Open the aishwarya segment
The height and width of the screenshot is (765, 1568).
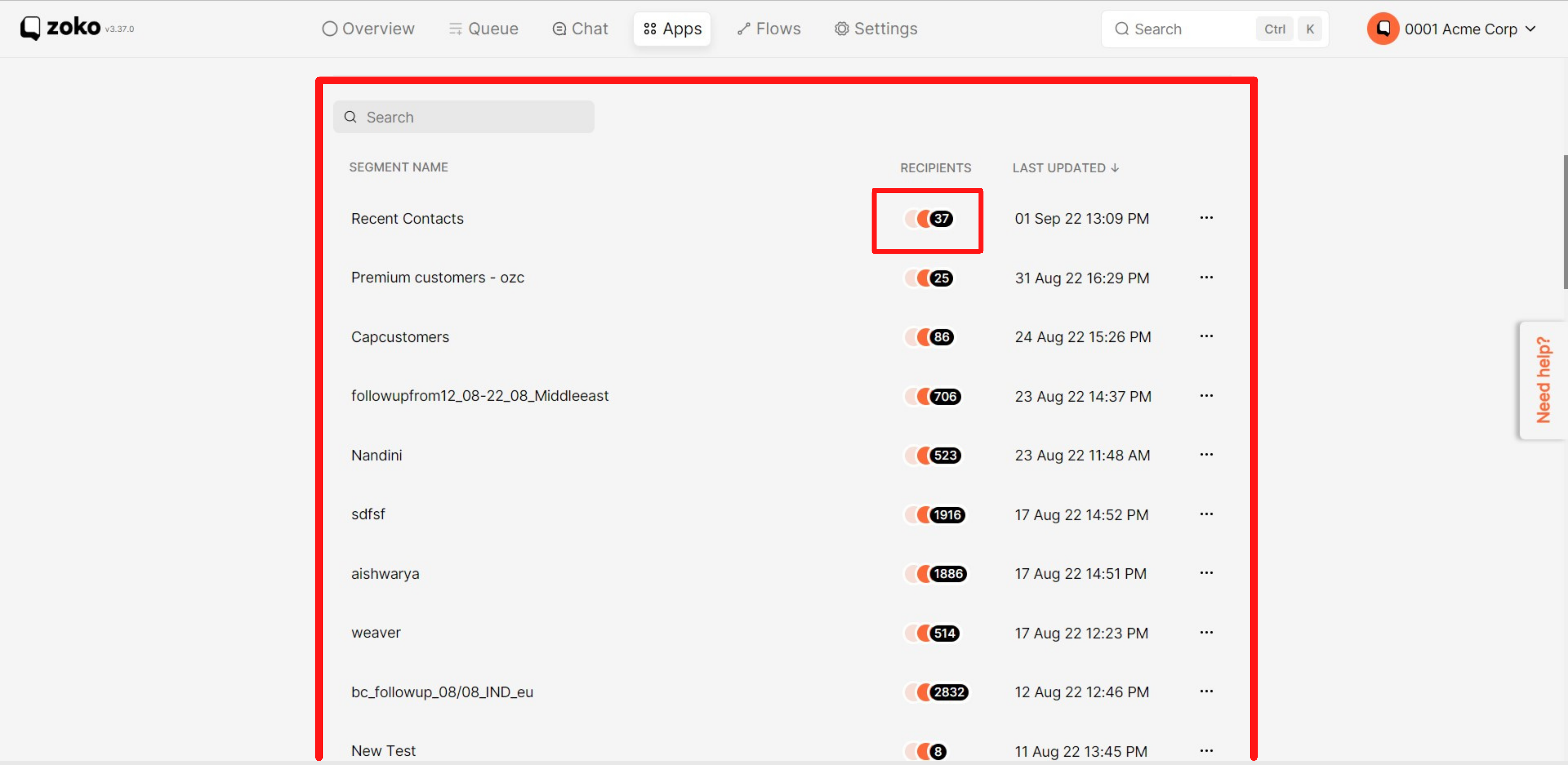[385, 573]
